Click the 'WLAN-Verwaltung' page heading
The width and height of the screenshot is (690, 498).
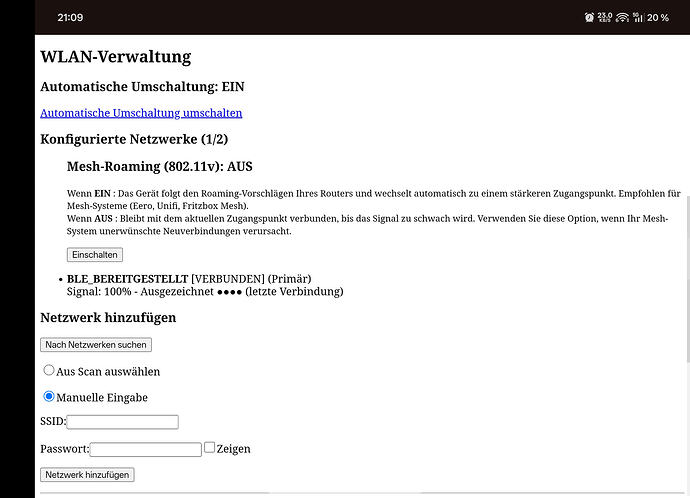[115, 57]
